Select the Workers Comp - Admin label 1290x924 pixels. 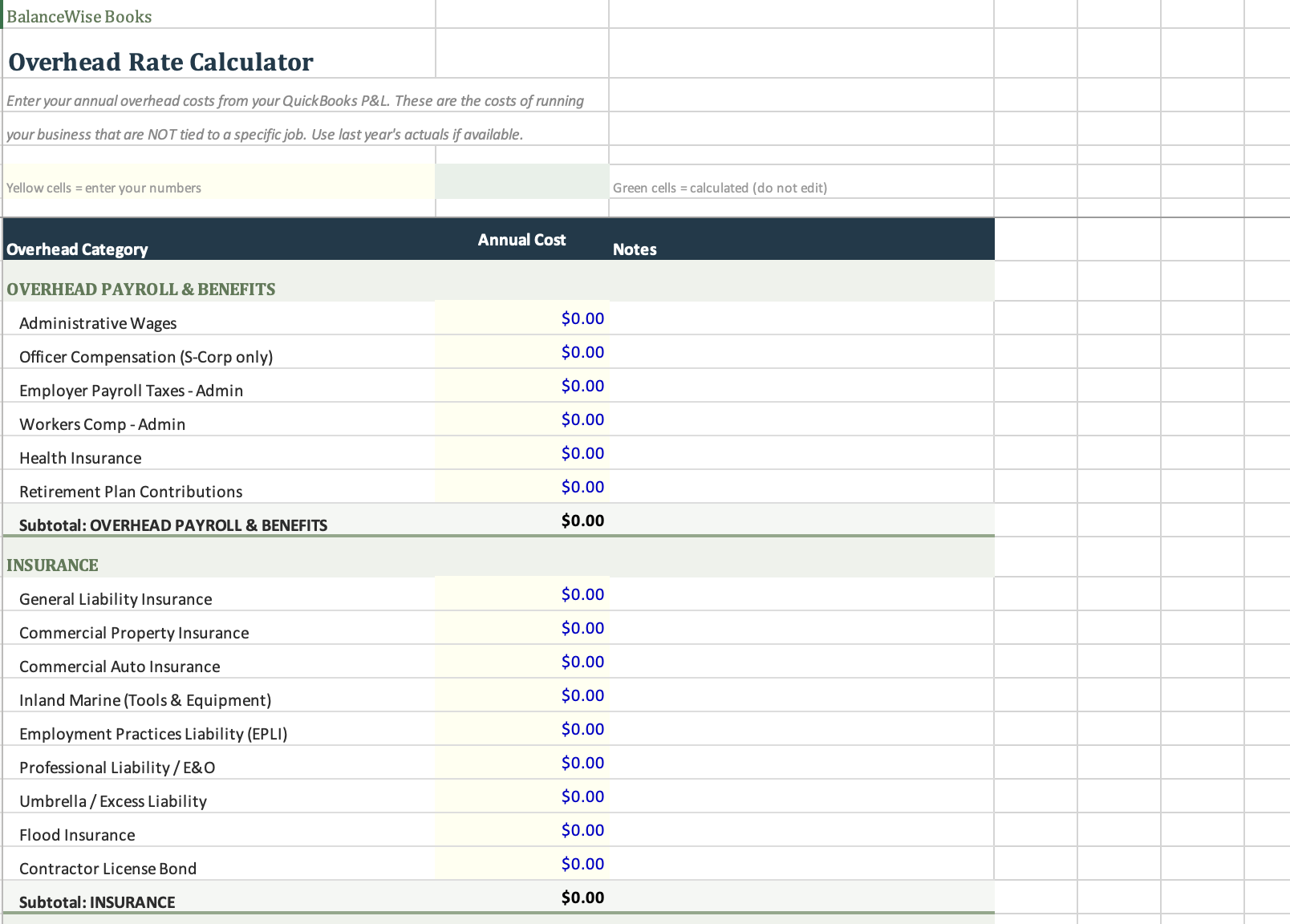102,424
